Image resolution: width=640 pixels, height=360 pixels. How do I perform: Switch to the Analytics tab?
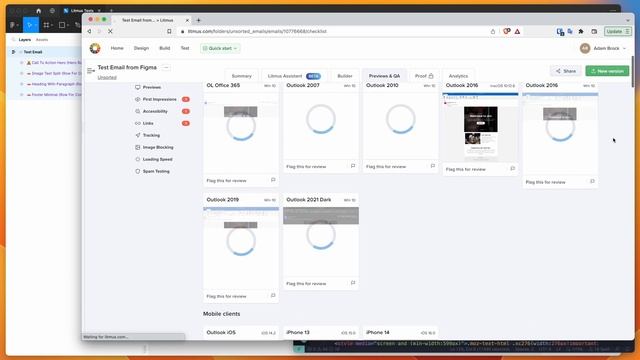[x=458, y=76]
